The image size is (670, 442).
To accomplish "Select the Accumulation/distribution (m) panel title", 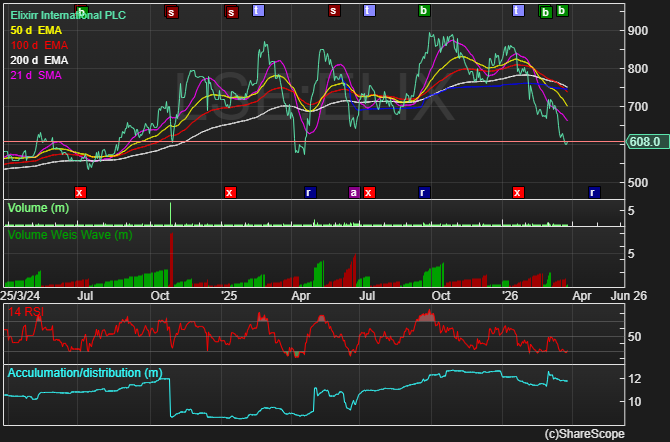I will click(x=84, y=373).
